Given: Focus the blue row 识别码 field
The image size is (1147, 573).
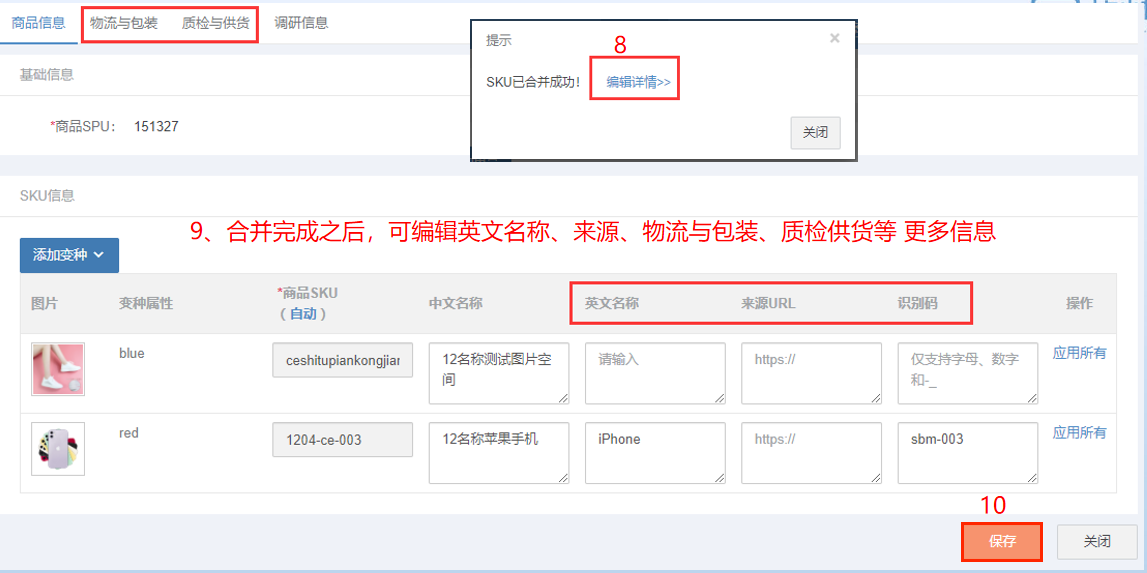Looking at the screenshot, I should tap(968, 373).
